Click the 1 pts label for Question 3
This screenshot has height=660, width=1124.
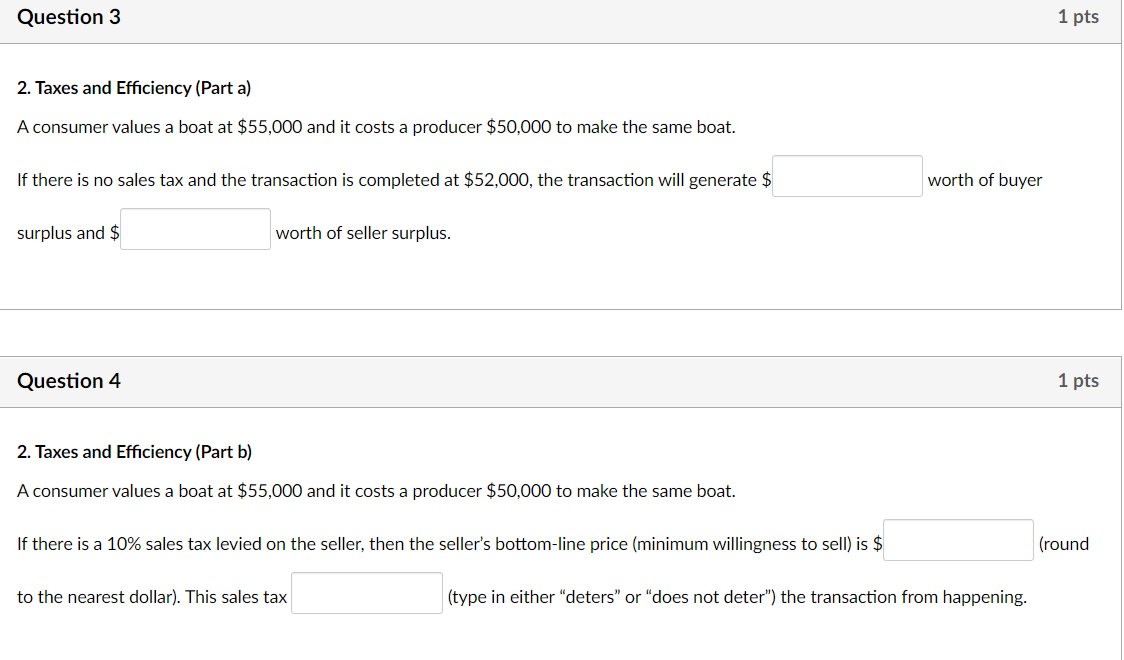[x=1078, y=17]
